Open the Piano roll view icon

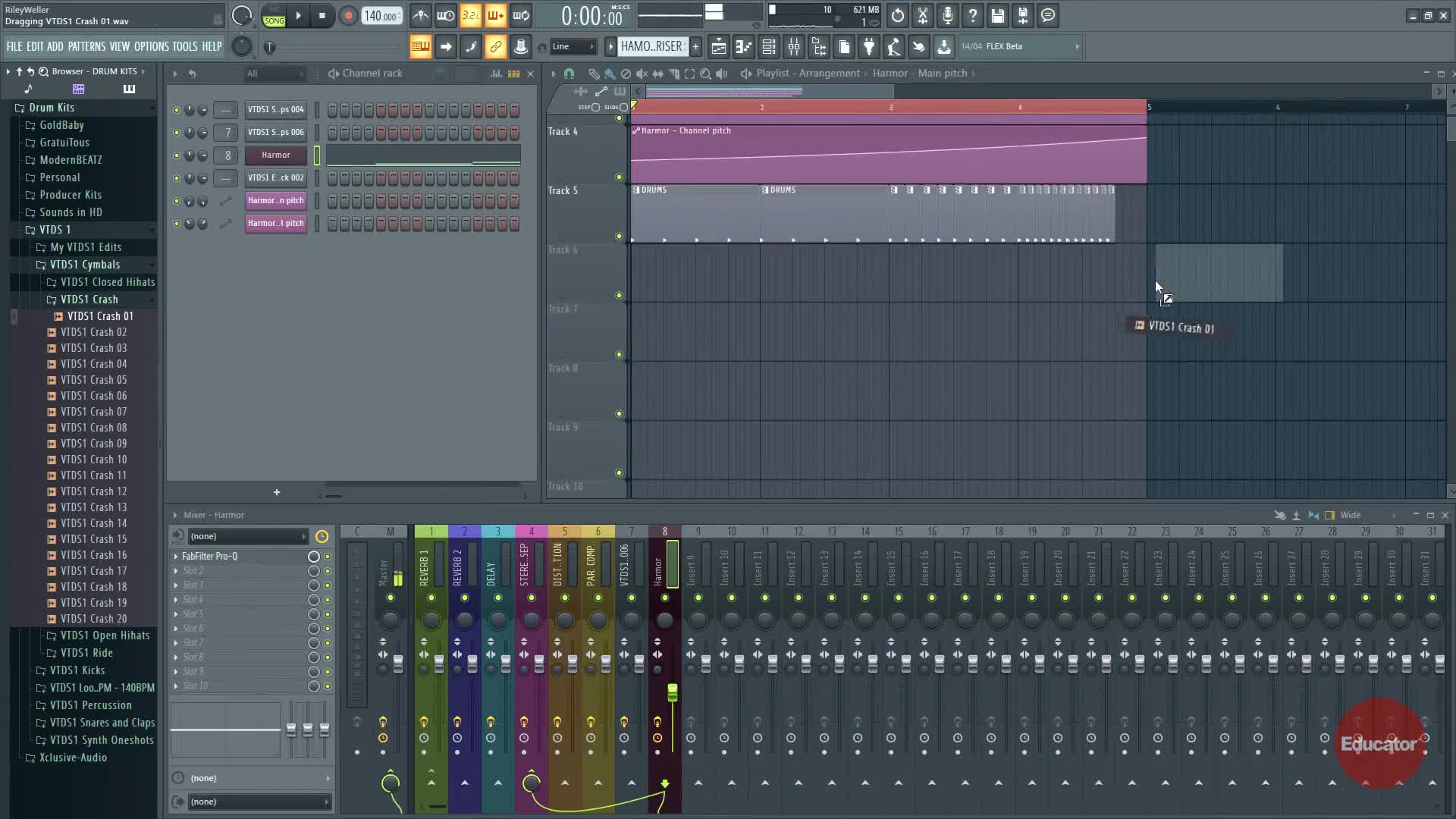click(x=744, y=47)
